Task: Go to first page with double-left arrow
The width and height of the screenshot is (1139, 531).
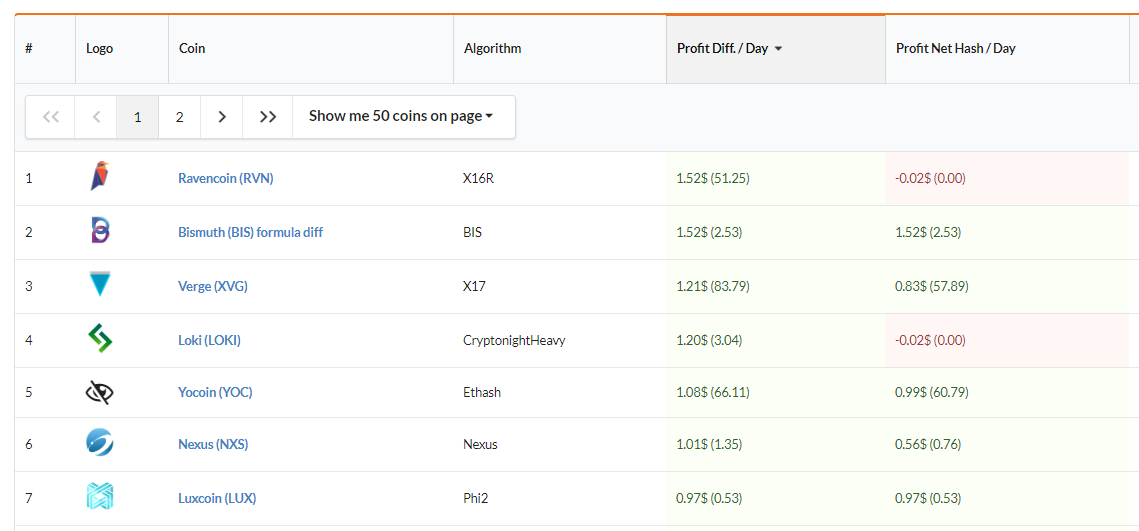Action: (50, 116)
